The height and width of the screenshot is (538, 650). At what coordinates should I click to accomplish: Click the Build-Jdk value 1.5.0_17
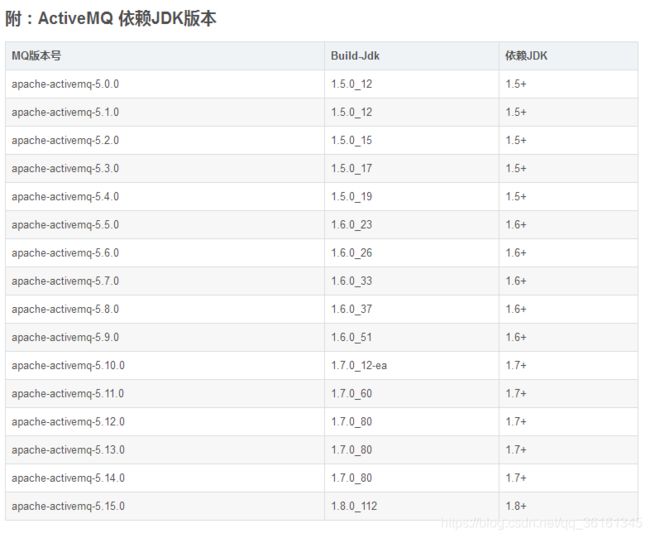(352, 169)
